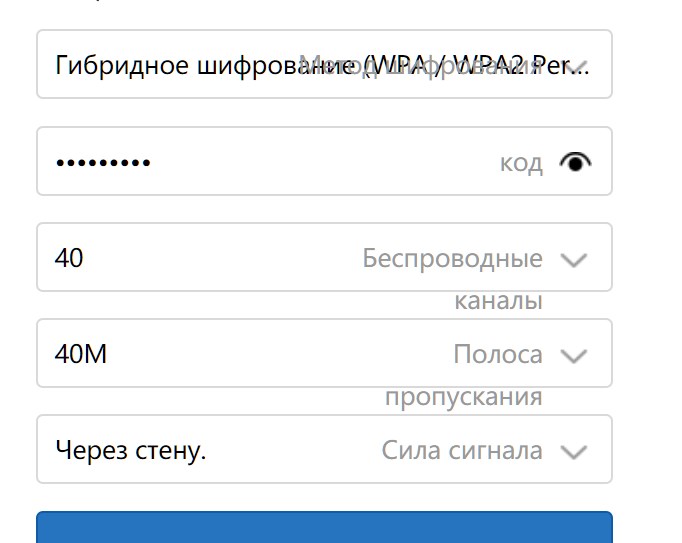Viewport: 682px width, 543px height.
Task: Click the masked password dots
Action: tap(102, 162)
